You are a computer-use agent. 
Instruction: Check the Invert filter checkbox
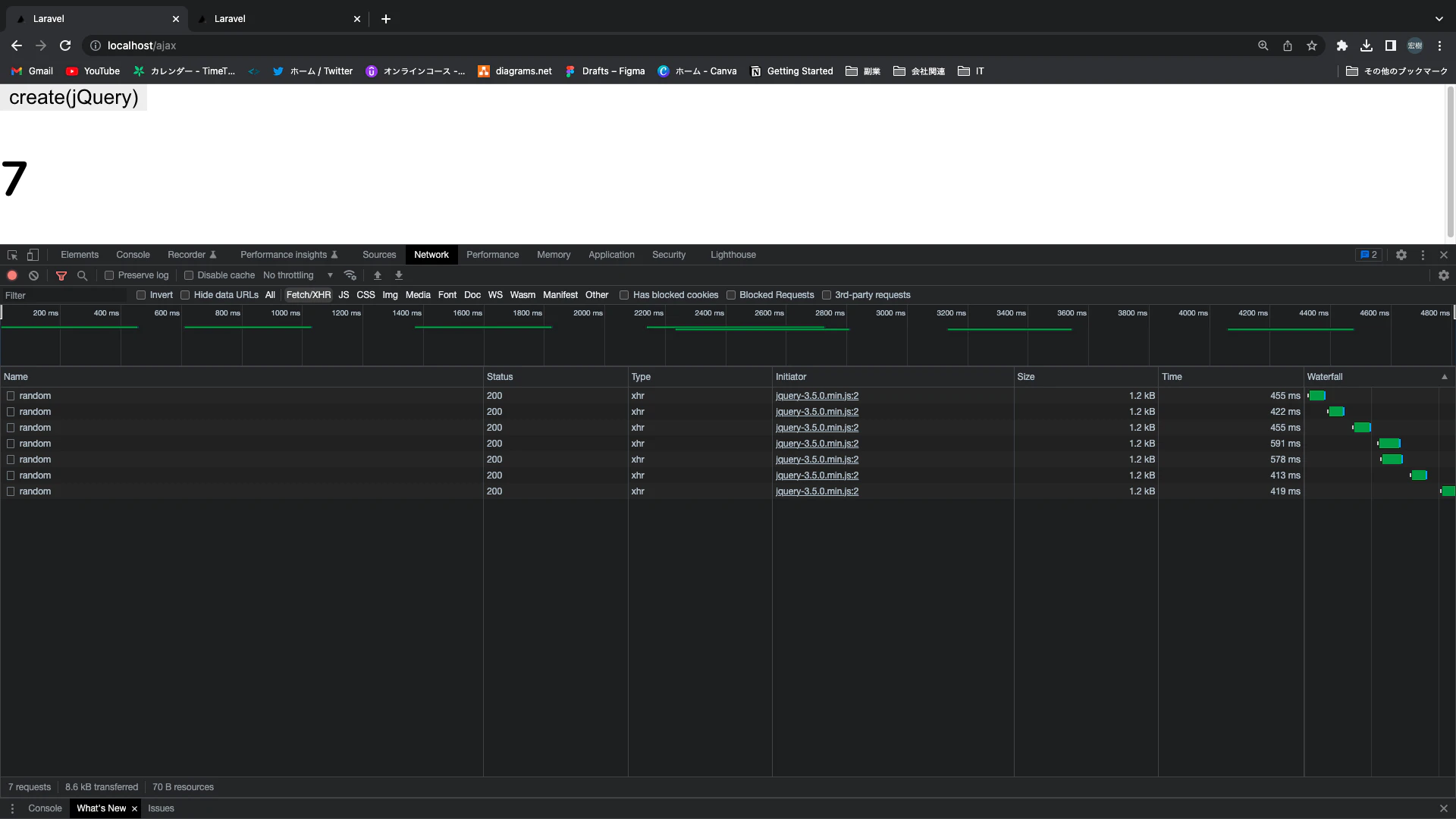[x=141, y=296]
